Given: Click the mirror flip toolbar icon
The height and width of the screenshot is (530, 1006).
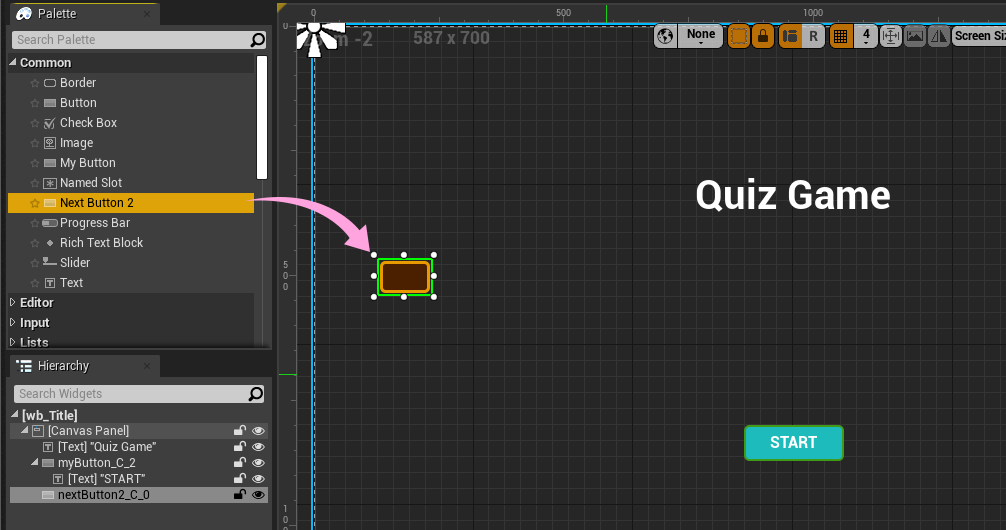Looking at the screenshot, I should (939, 36).
